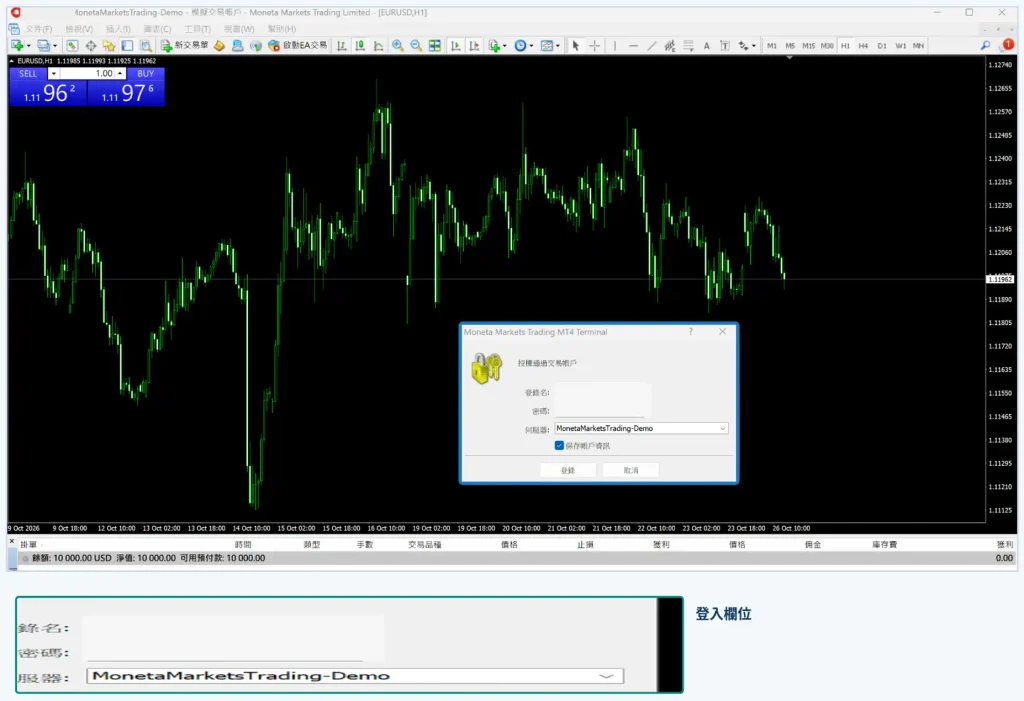Increase lot volume with up arrow
This screenshot has width=1024, height=701.
coord(120,74)
